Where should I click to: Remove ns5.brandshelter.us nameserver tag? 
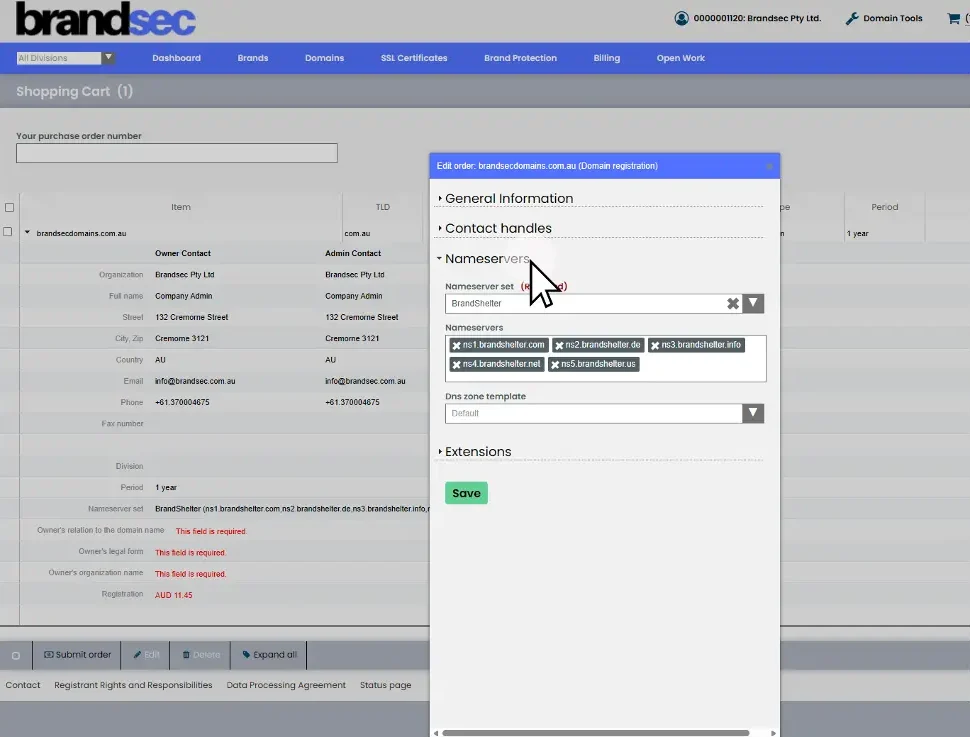tap(555, 365)
